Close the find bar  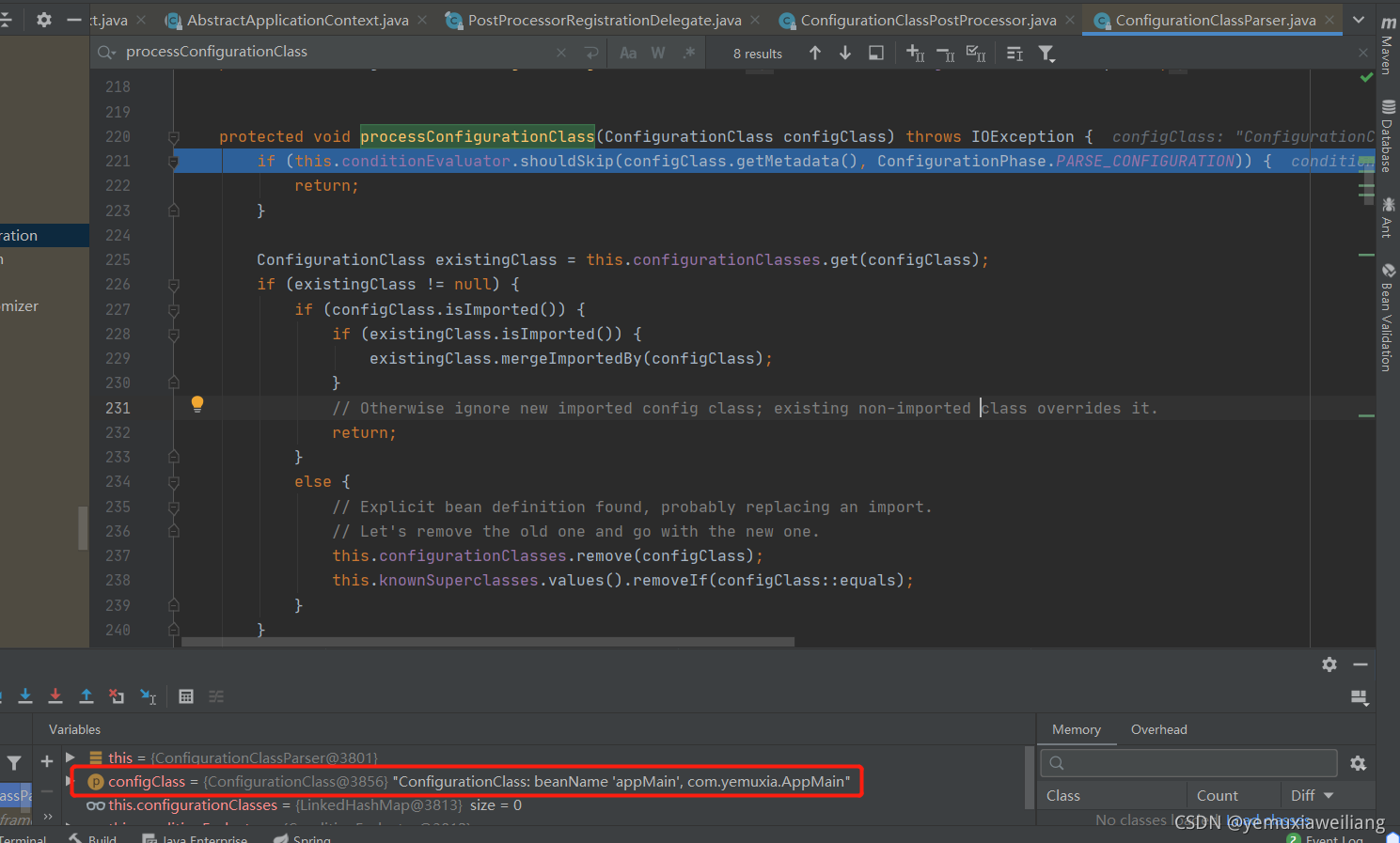pos(1363,53)
